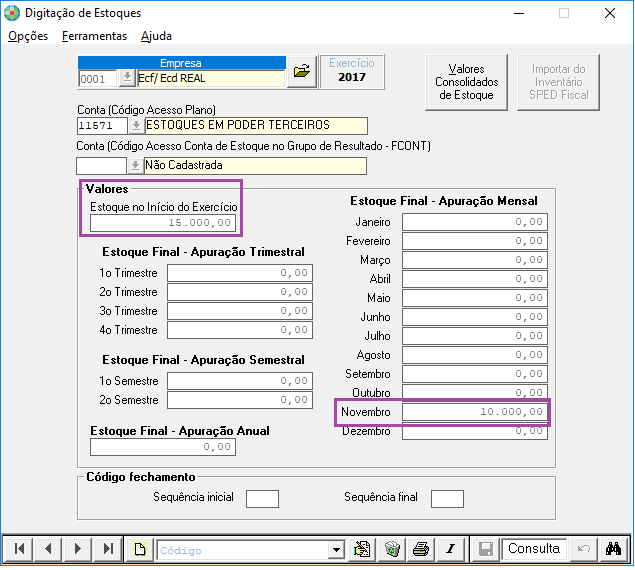Open company folder icon next to Empresa

coord(302,71)
